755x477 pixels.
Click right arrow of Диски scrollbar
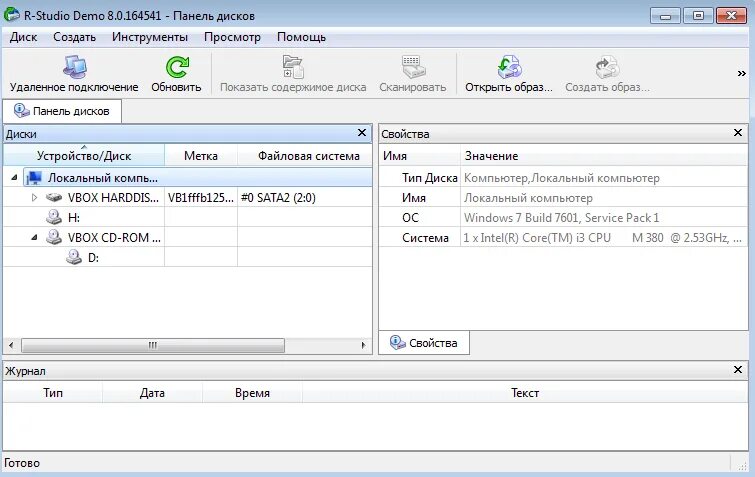pyautogui.click(x=364, y=345)
